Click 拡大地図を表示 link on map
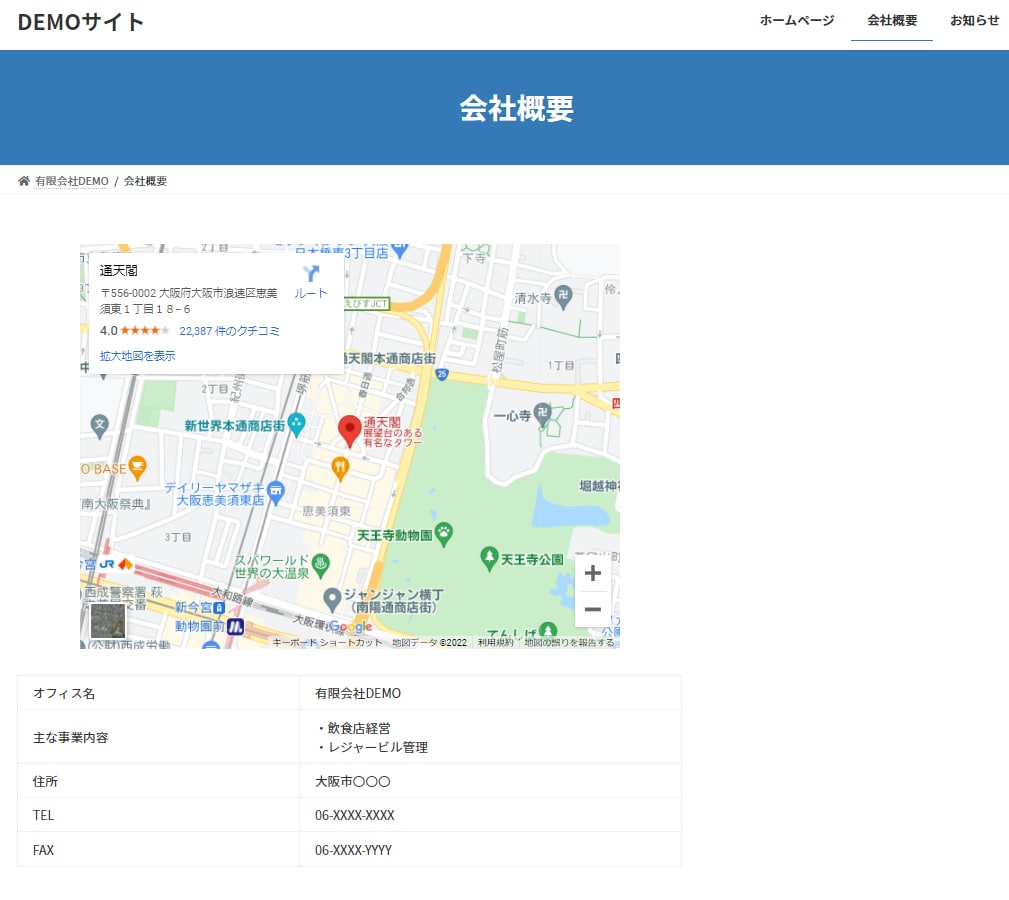 [137, 356]
